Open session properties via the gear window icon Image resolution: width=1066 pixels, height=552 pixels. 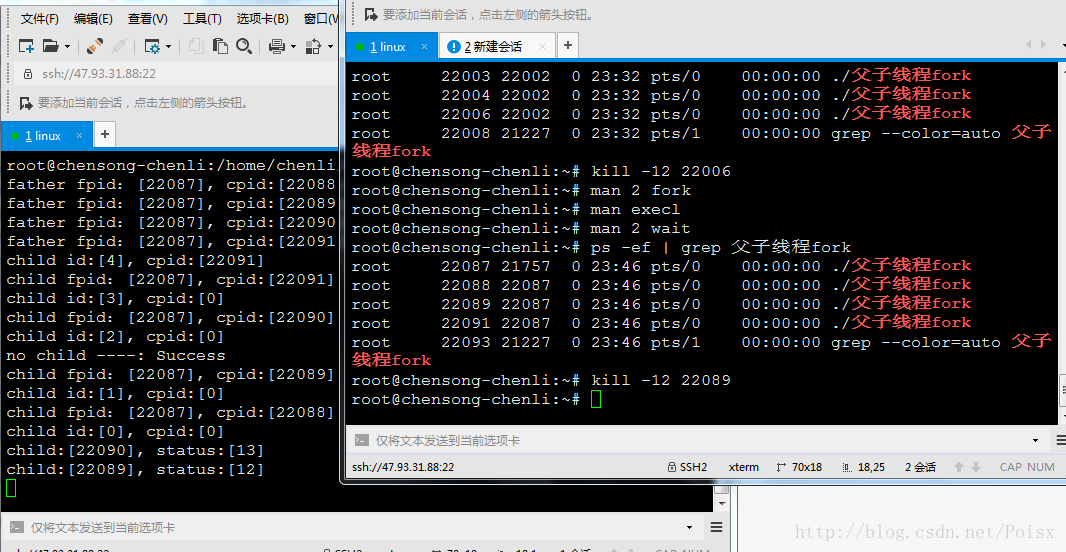point(152,46)
